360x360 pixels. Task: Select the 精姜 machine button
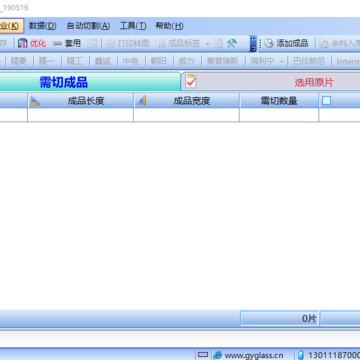pyautogui.click(x=18, y=61)
